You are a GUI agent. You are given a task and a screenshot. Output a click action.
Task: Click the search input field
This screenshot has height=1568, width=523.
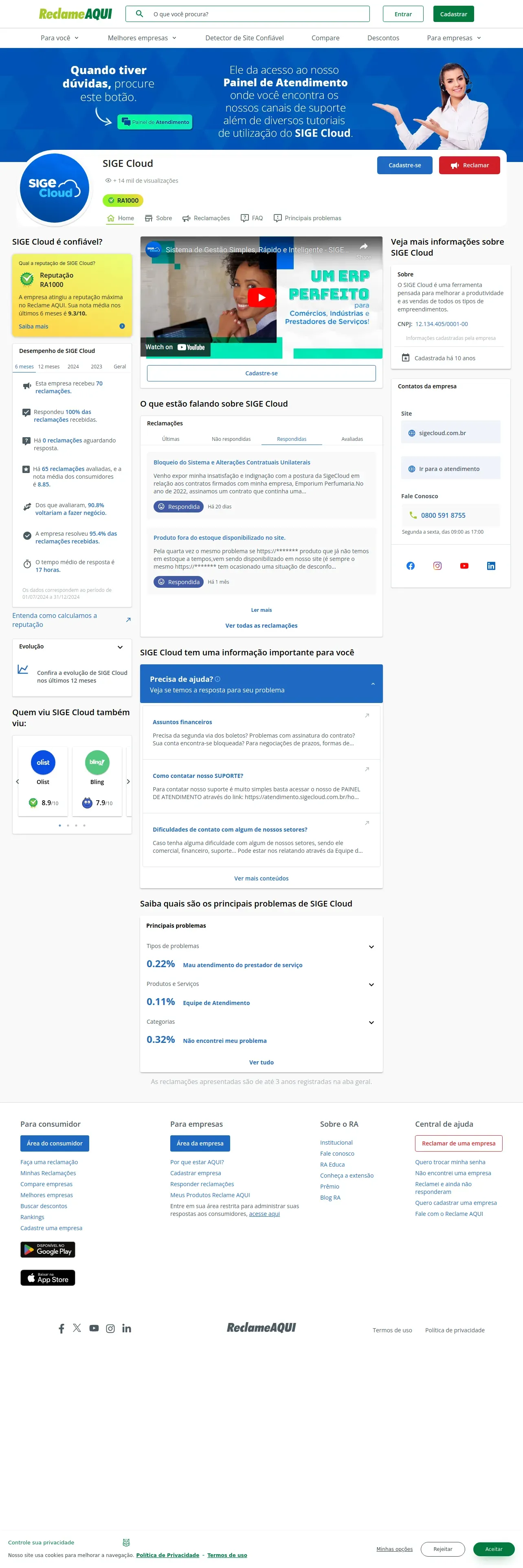coord(247,14)
